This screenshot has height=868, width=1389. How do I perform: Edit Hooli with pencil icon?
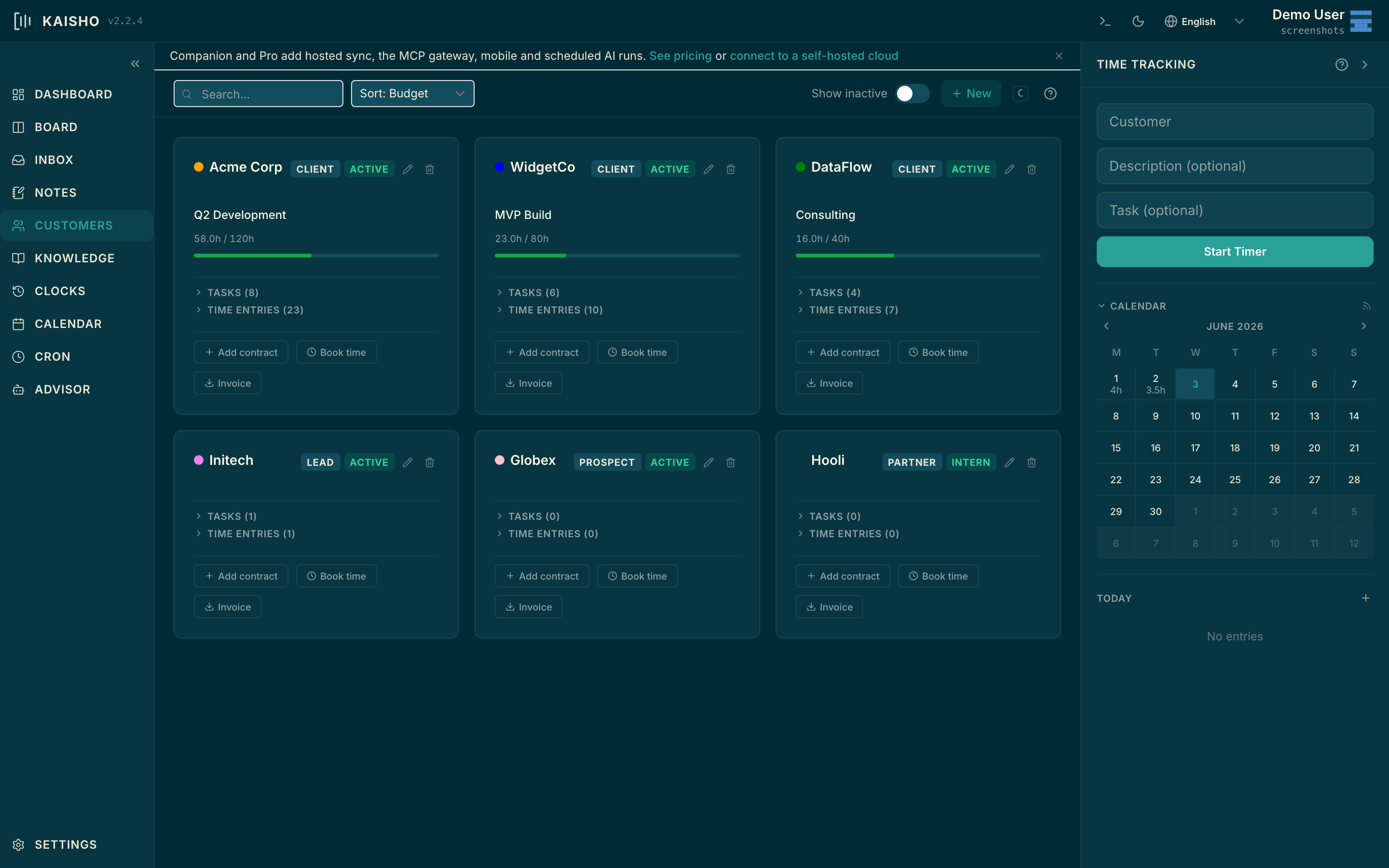(x=1009, y=462)
